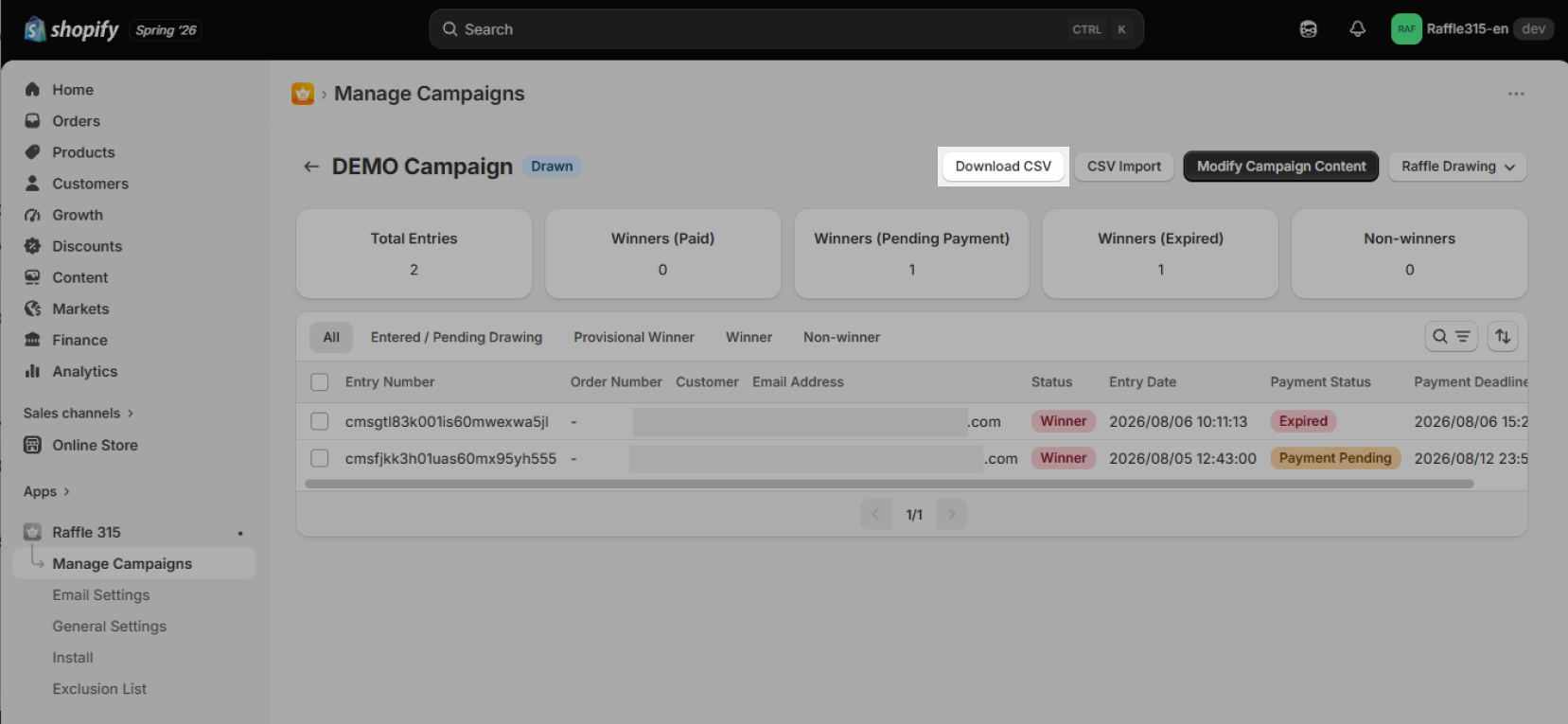Viewport: 1568px width, 724px height.
Task: Open the Discounts badge icon
Action: pos(33,246)
